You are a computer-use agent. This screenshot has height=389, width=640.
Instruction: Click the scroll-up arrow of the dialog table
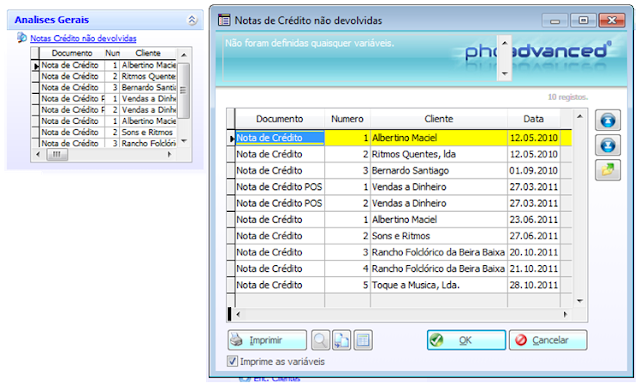[x=580, y=117]
